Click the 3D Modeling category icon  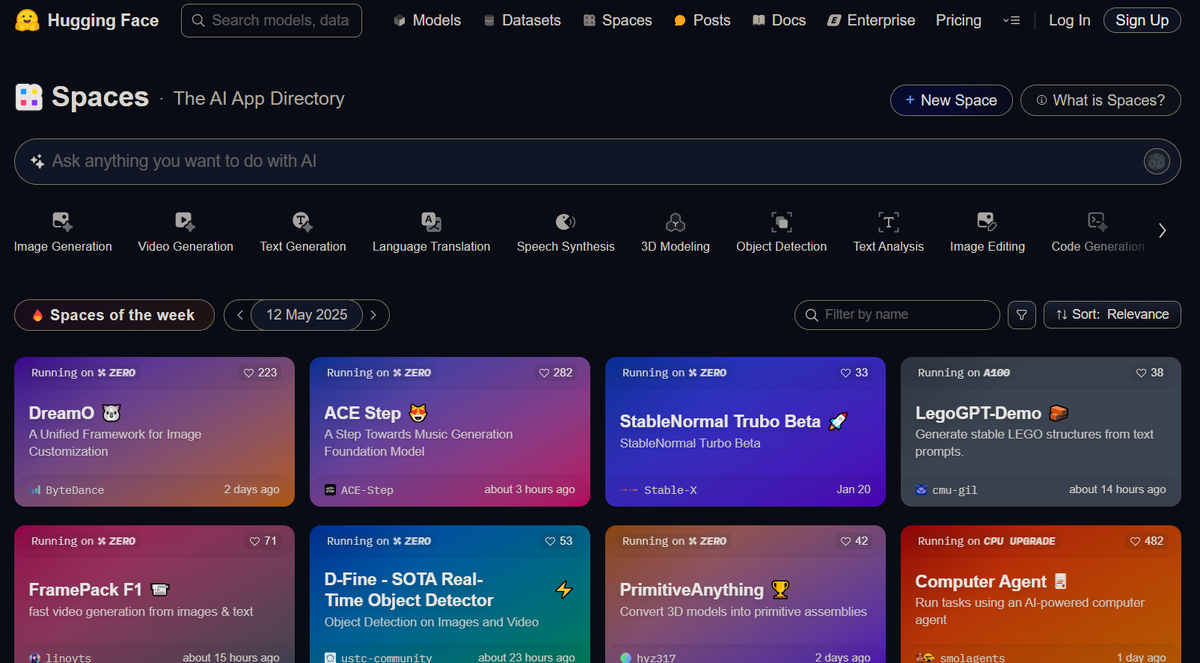point(675,221)
